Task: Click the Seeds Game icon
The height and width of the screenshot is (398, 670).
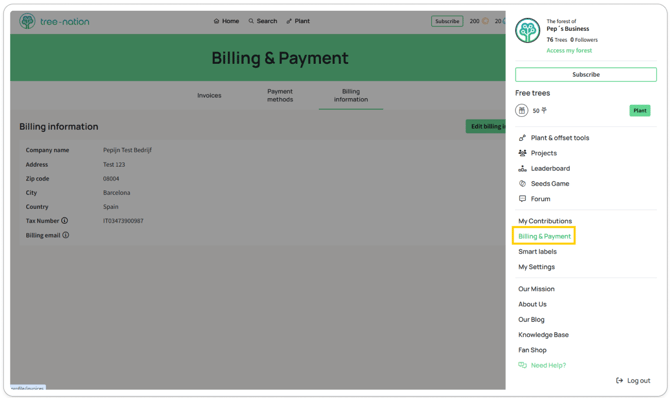Action: (522, 183)
